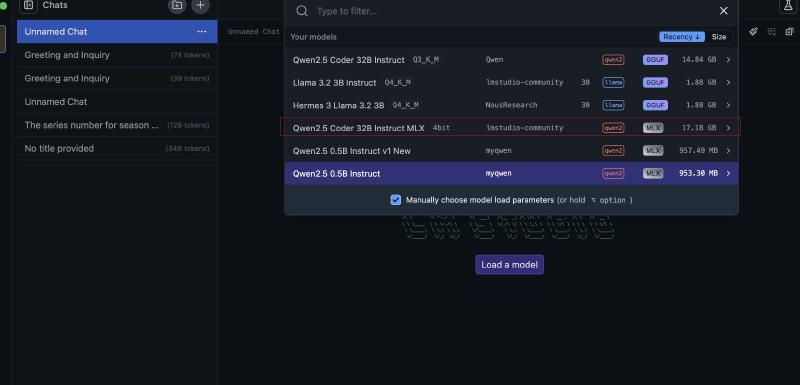Viewport: 800px width, 385px height.
Task: Click the Your models heading
Action: coord(313,37)
